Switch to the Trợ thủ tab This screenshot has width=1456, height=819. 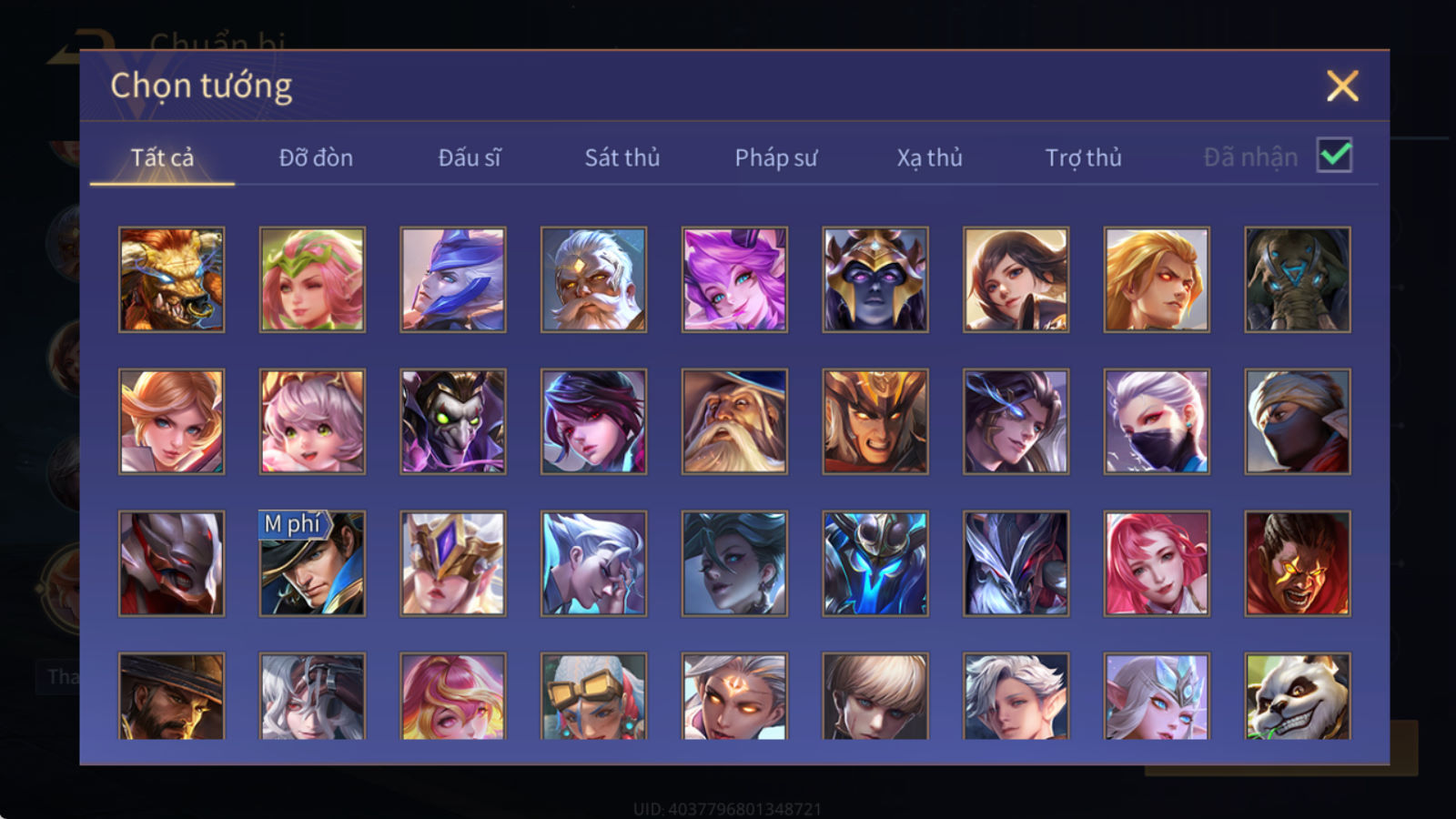coord(1083,157)
